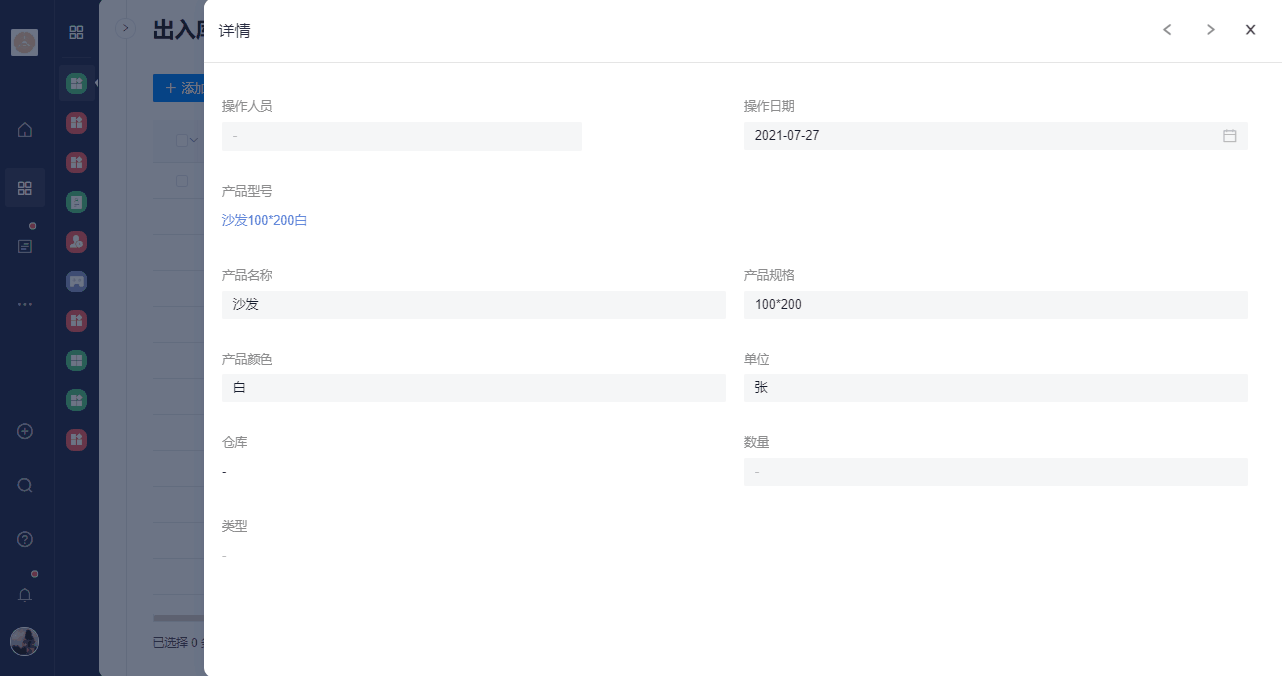This screenshot has height=676, width=1282.
Task: Click the 数量 input field
Action: 995,472
